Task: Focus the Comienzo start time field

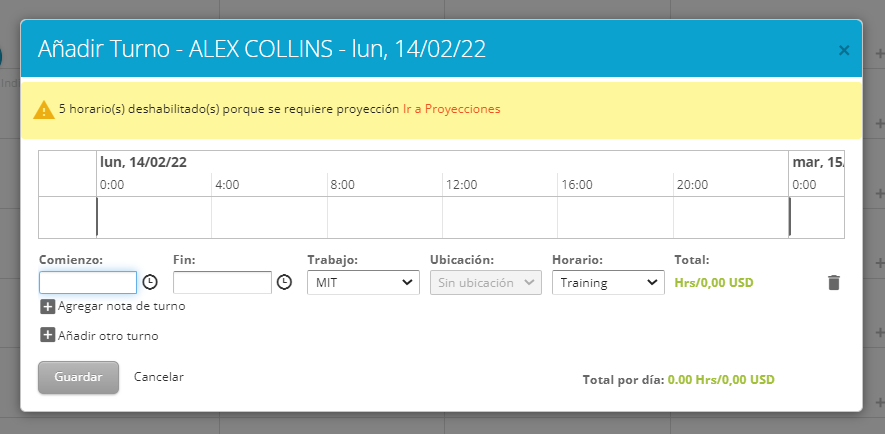Action: pos(88,283)
